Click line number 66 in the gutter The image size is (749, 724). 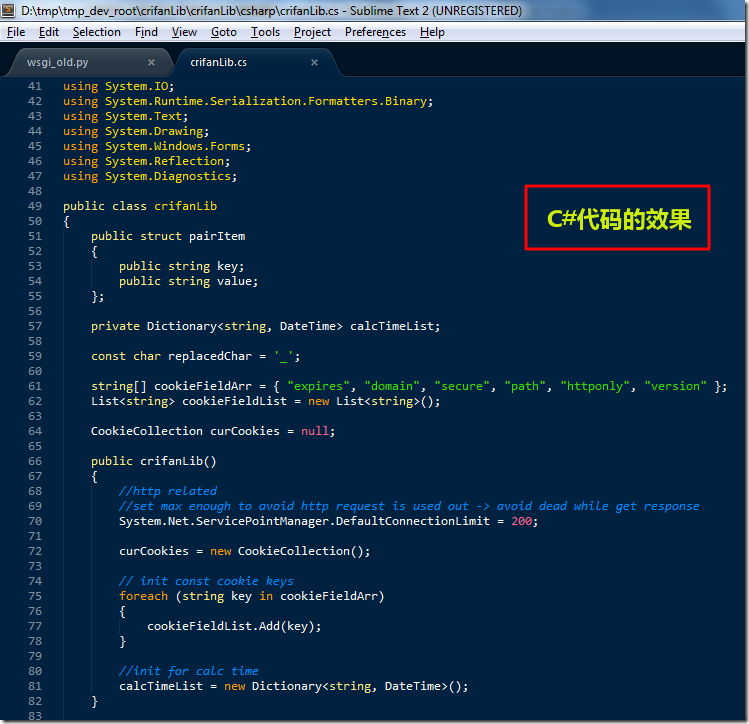coord(35,461)
